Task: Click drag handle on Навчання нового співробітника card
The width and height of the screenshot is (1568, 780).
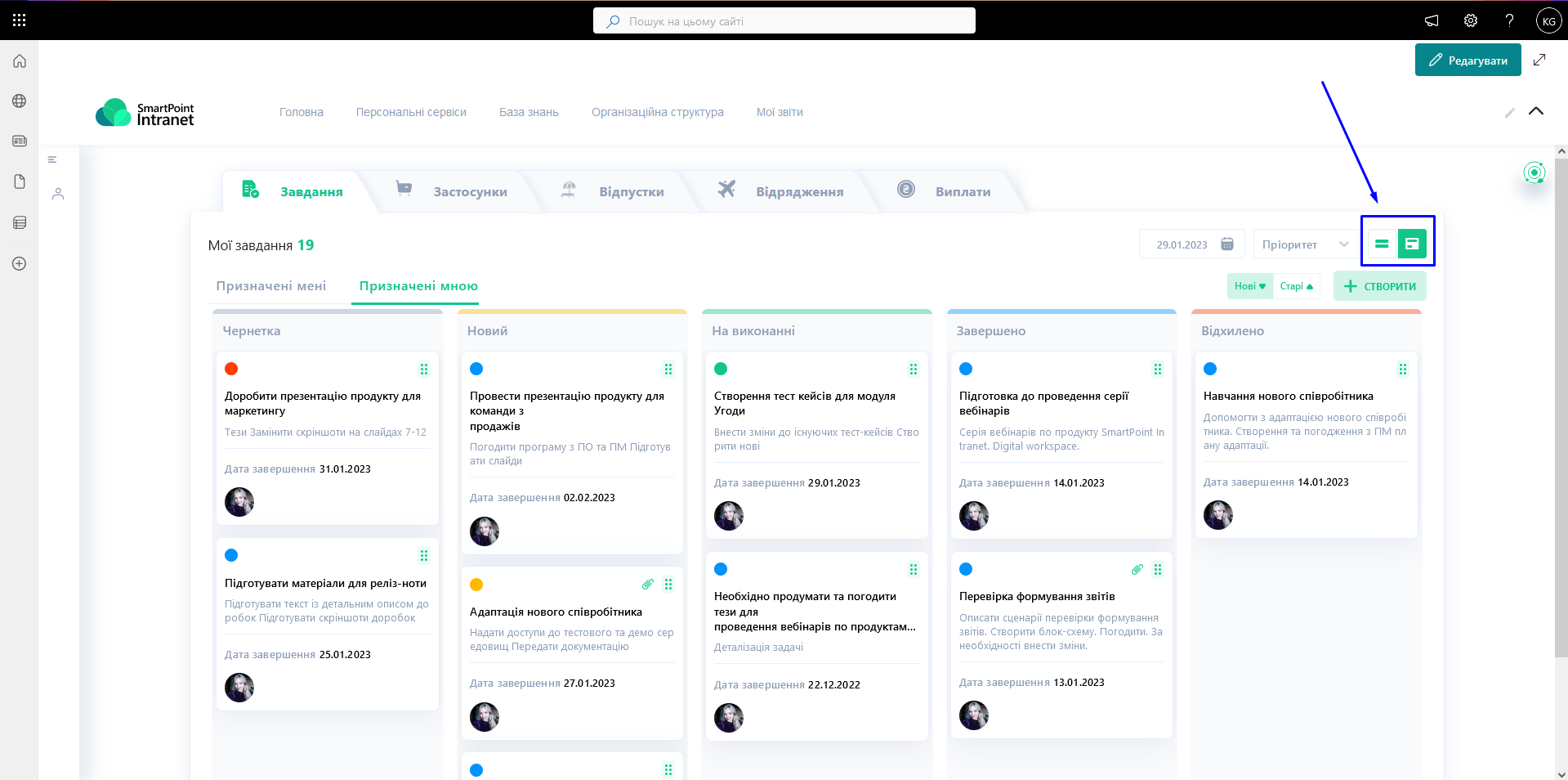Action: [1402, 370]
